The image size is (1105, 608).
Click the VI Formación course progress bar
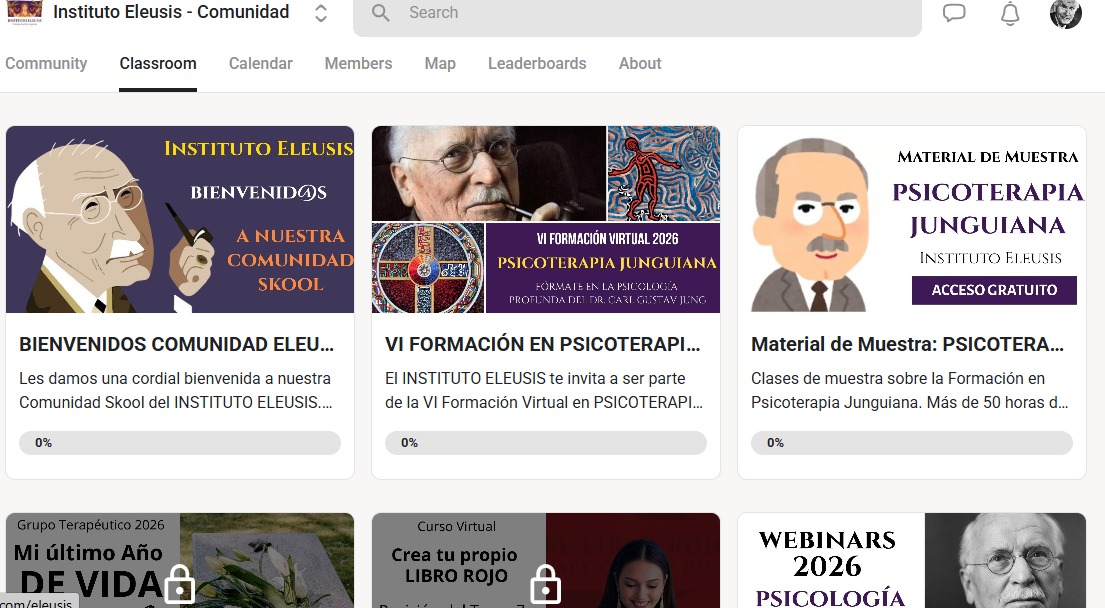pyautogui.click(x=545, y=443)
